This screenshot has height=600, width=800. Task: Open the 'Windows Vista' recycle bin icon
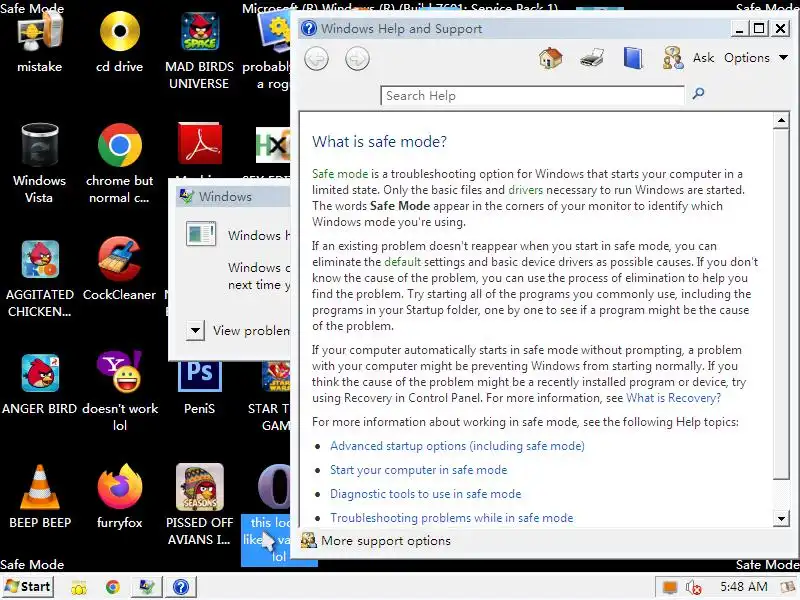[x=39, y=145]
